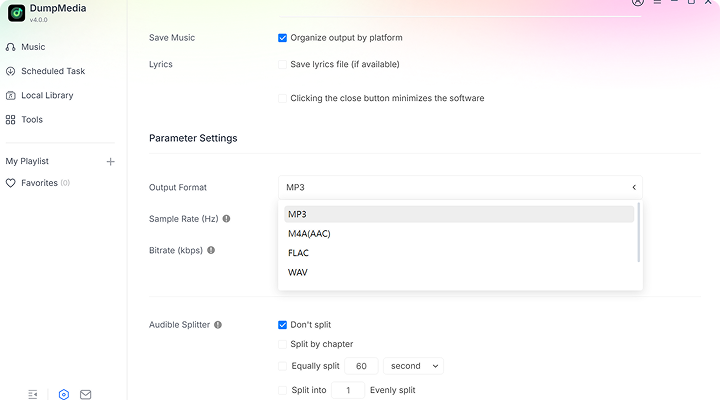
Task: Open the user account icon
Action: (x=638, y=3)
